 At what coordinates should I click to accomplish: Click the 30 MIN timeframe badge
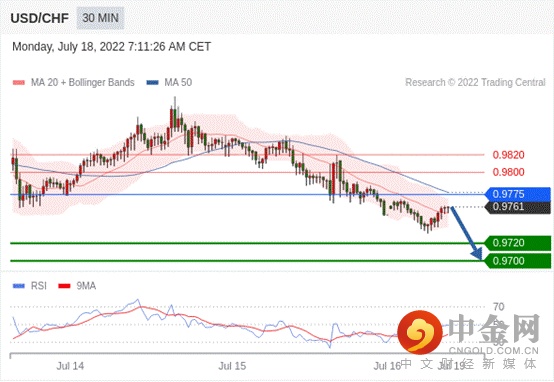[100, 18]
